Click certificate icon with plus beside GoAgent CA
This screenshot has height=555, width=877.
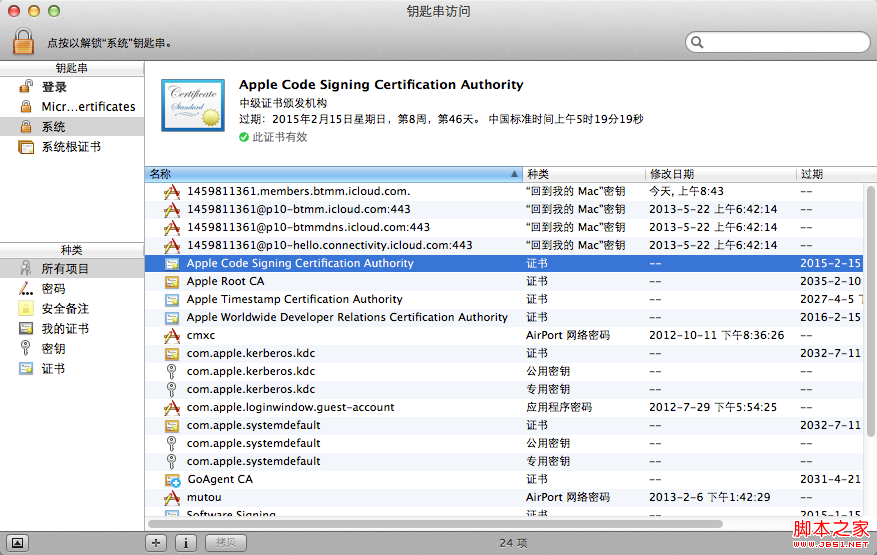point(172,480)
